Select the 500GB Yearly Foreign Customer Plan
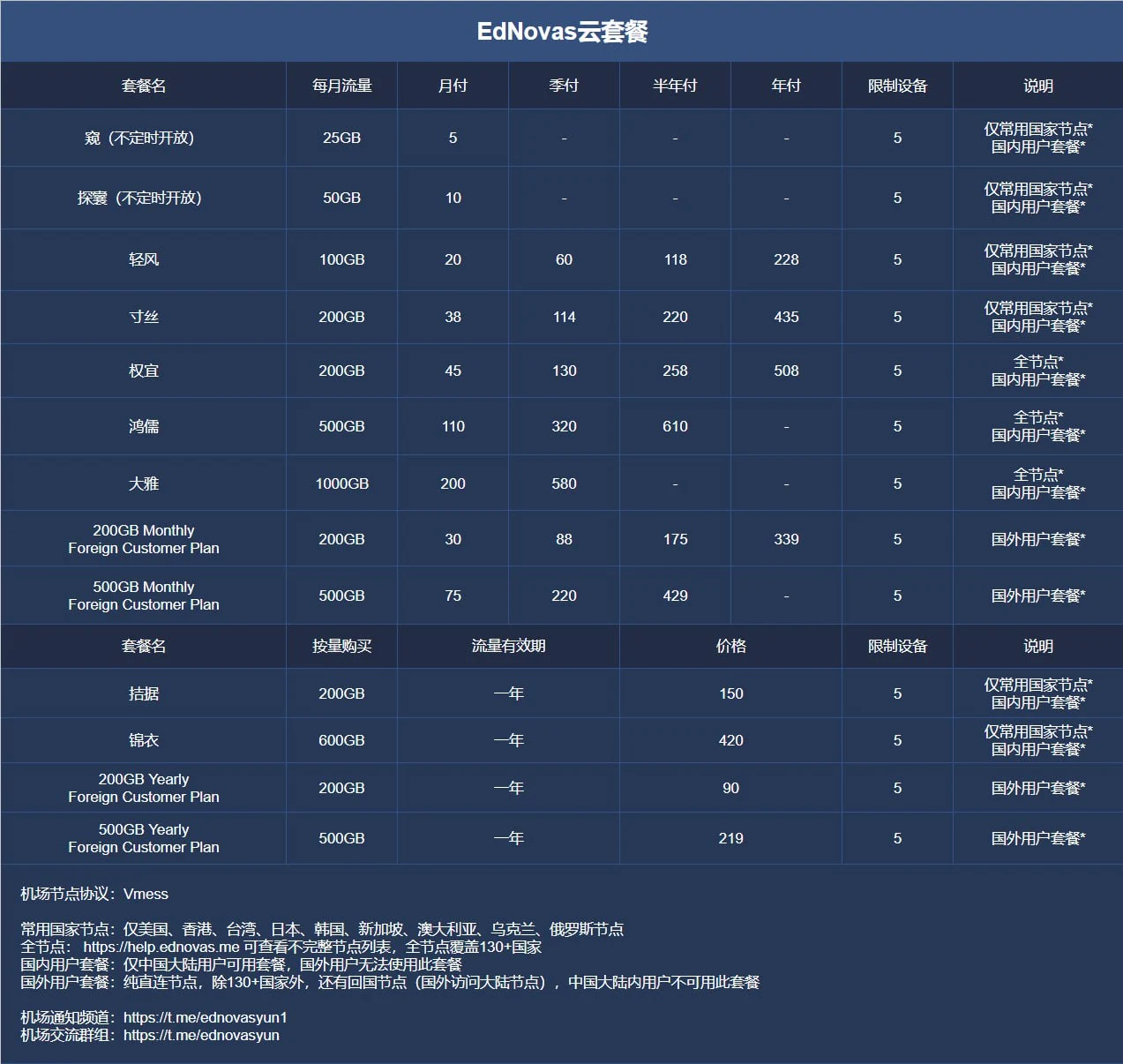 tap(144, 838)
